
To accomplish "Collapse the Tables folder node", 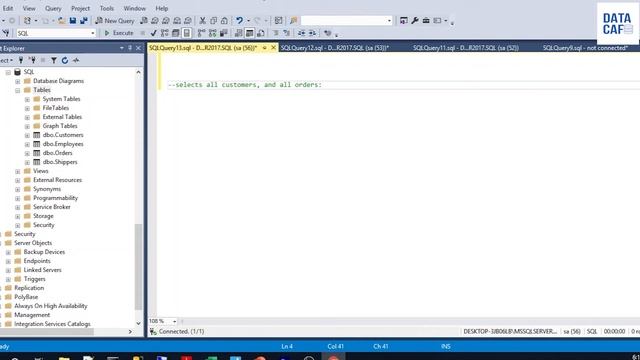I will pos(18,90).
